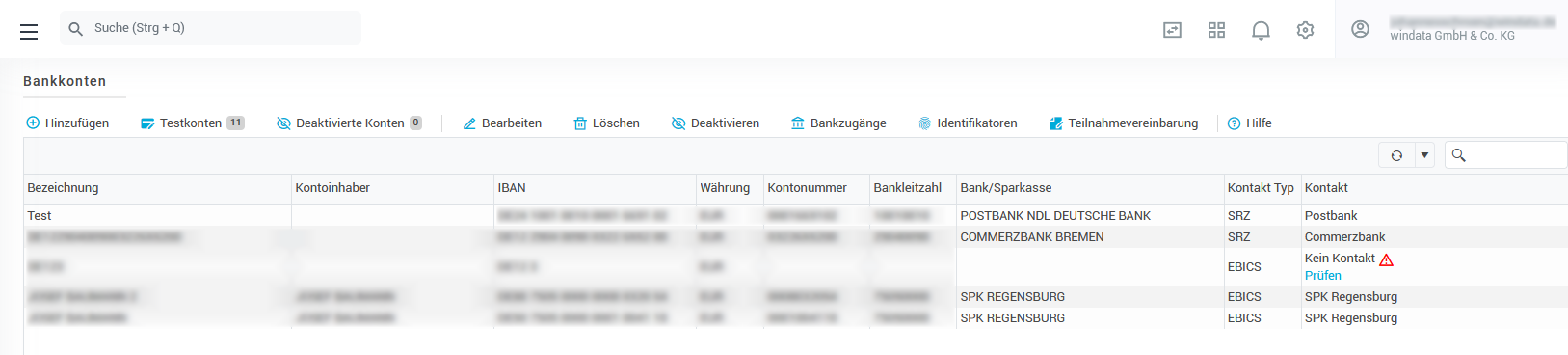Click Bearbeiten to edit account
The image size is (1568, 355).
pyautogui.click(x=502, y=123)
